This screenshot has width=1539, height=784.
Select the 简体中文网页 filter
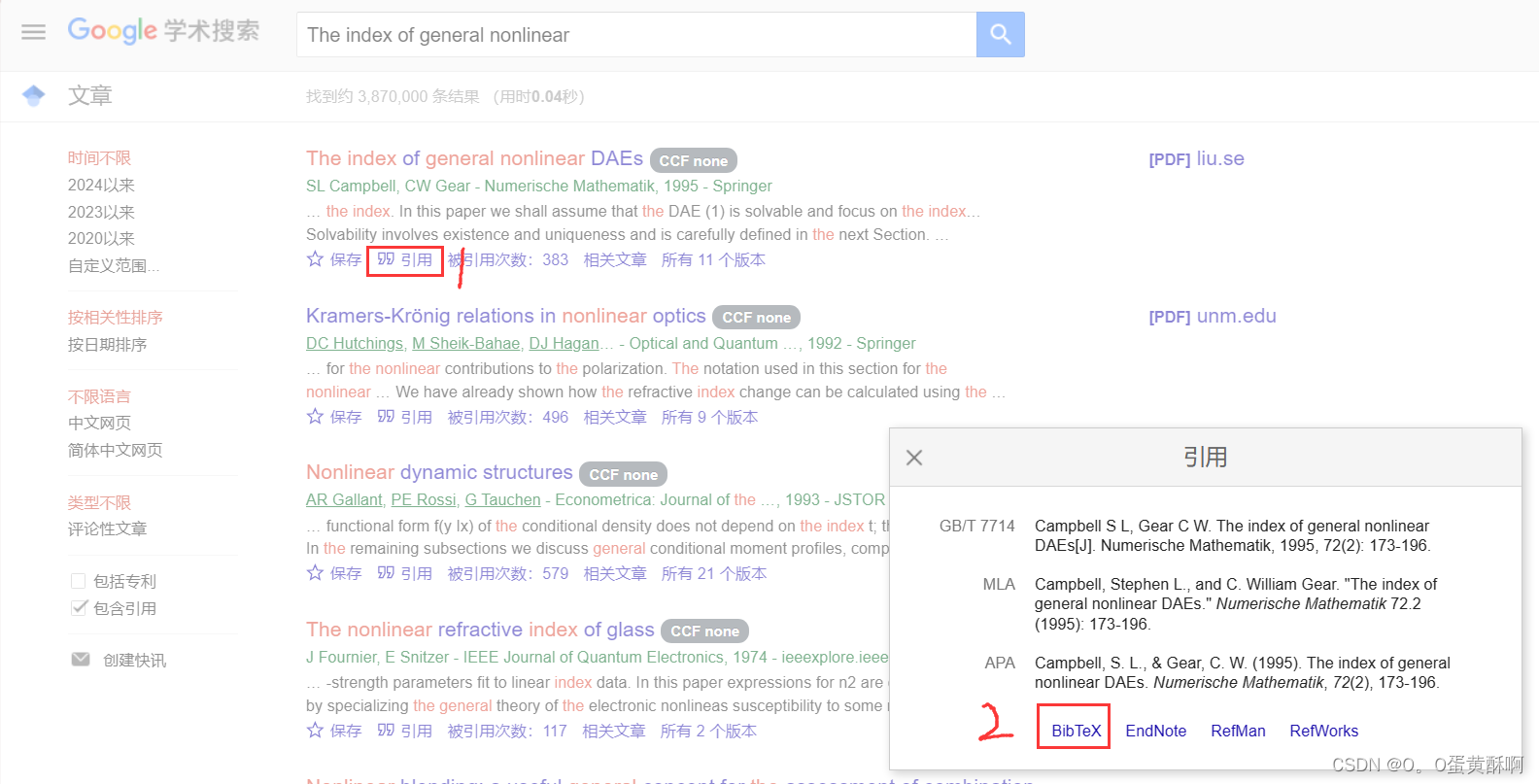click(x=115, y=450)
